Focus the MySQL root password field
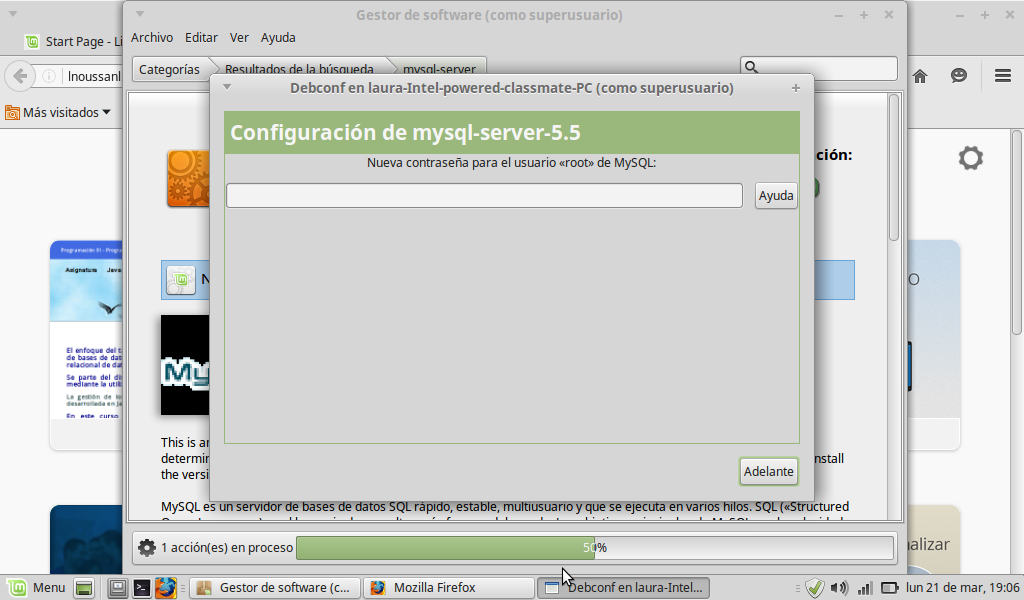 tap(484, 196)
